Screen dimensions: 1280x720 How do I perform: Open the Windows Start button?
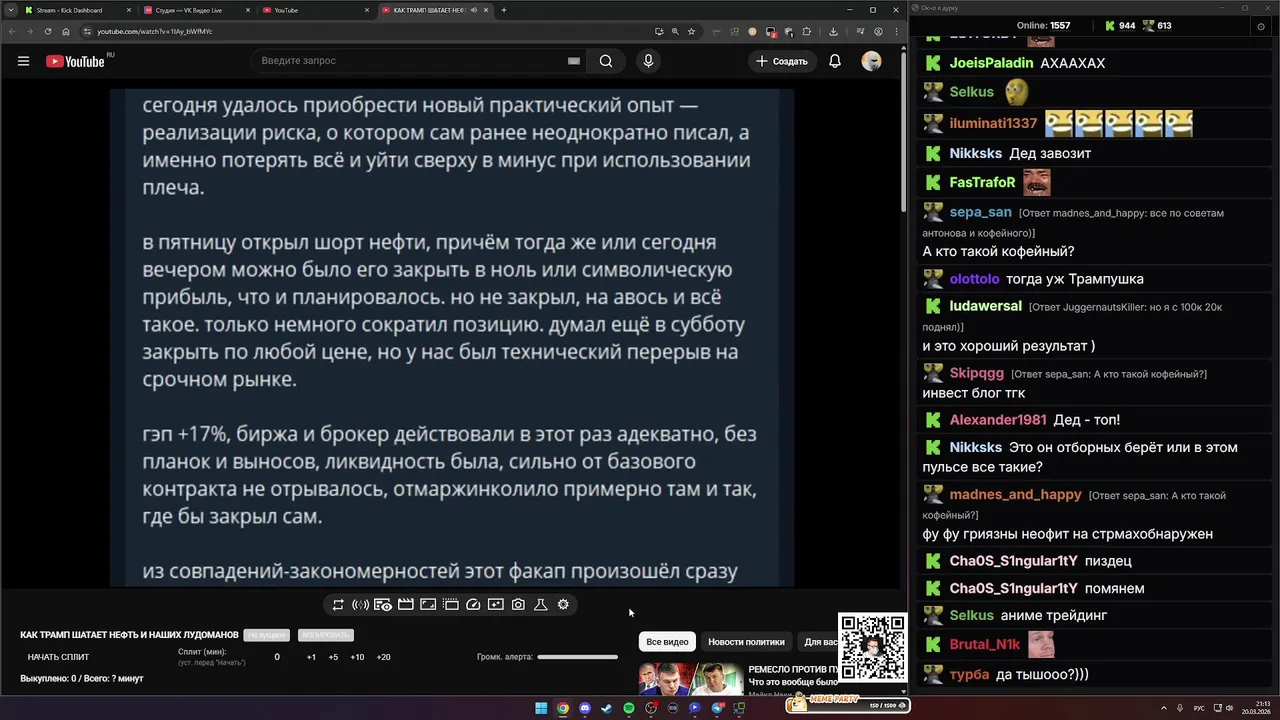(x=541, y=708)
